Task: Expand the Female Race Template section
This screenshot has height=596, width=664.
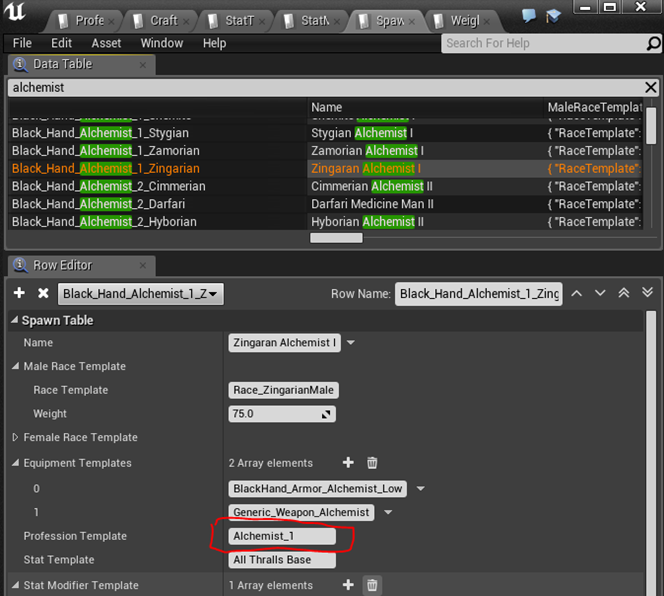Action: tap(15, 437)
